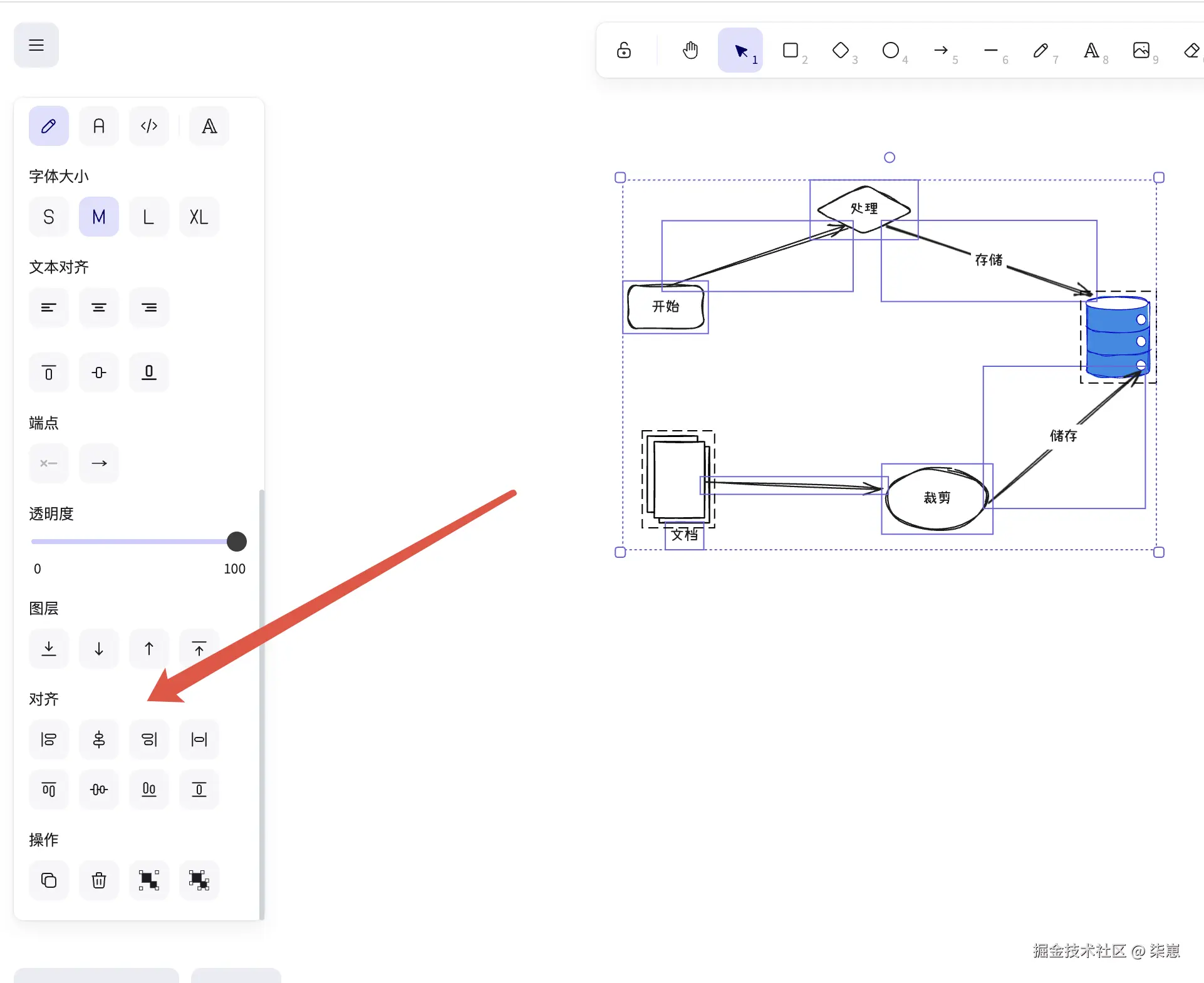1204x983 pixels.
Task: Select the Diamond shape tool
Action: 841,50
